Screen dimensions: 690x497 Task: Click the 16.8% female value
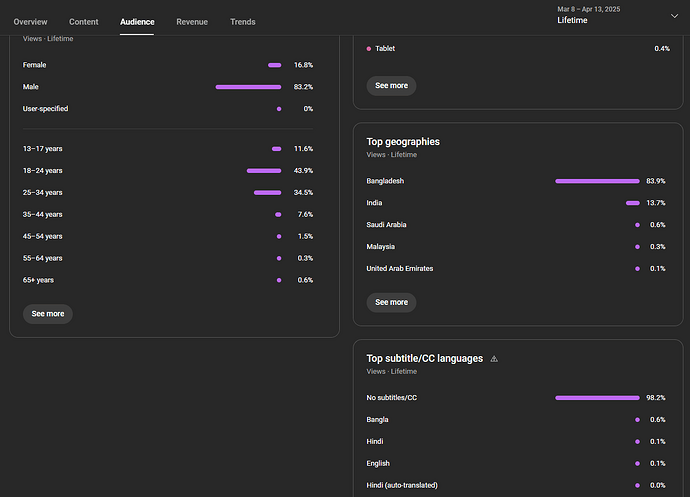pos(303,65)
